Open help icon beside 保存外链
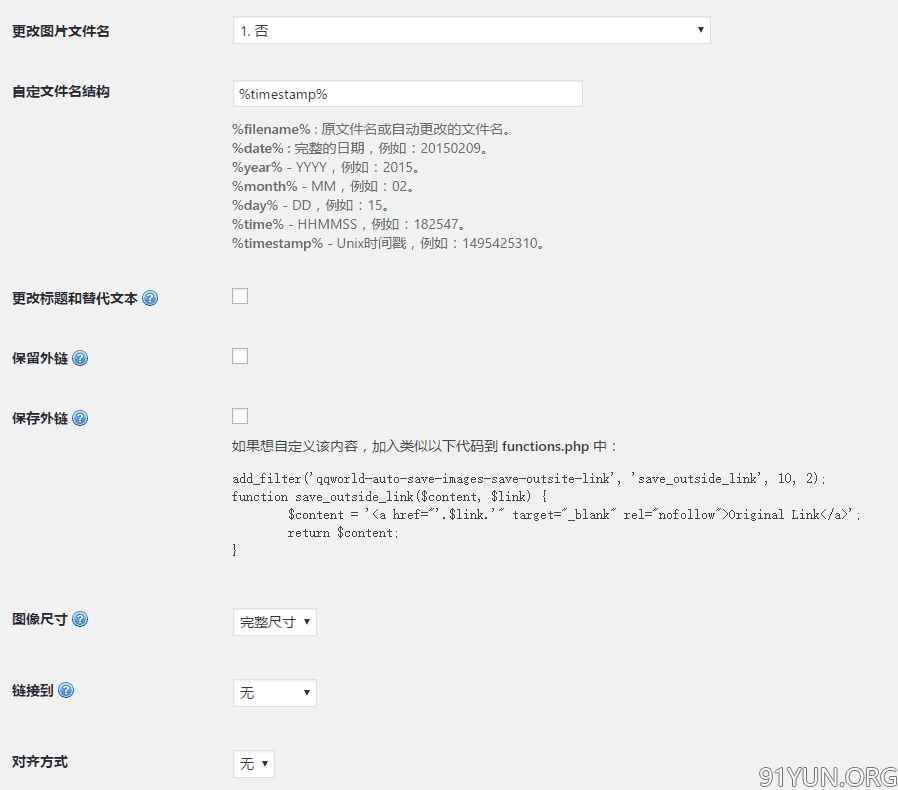 tap(80, 419)
